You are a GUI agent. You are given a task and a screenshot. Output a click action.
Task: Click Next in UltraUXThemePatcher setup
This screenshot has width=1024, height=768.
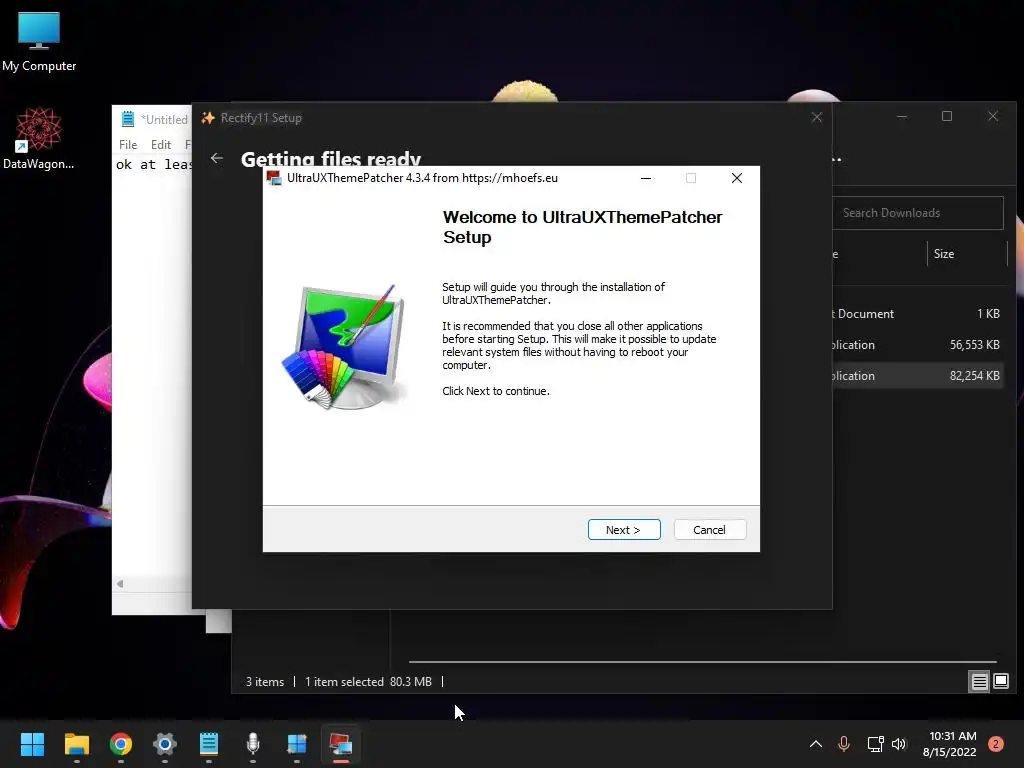click(x=624, y=530)
